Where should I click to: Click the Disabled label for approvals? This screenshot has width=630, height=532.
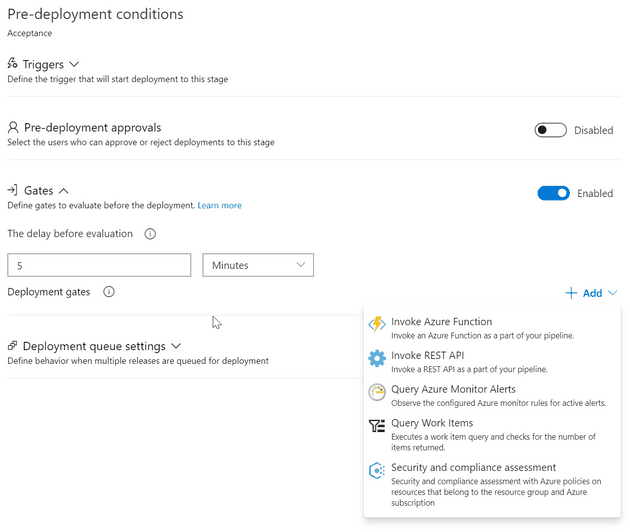593,130
